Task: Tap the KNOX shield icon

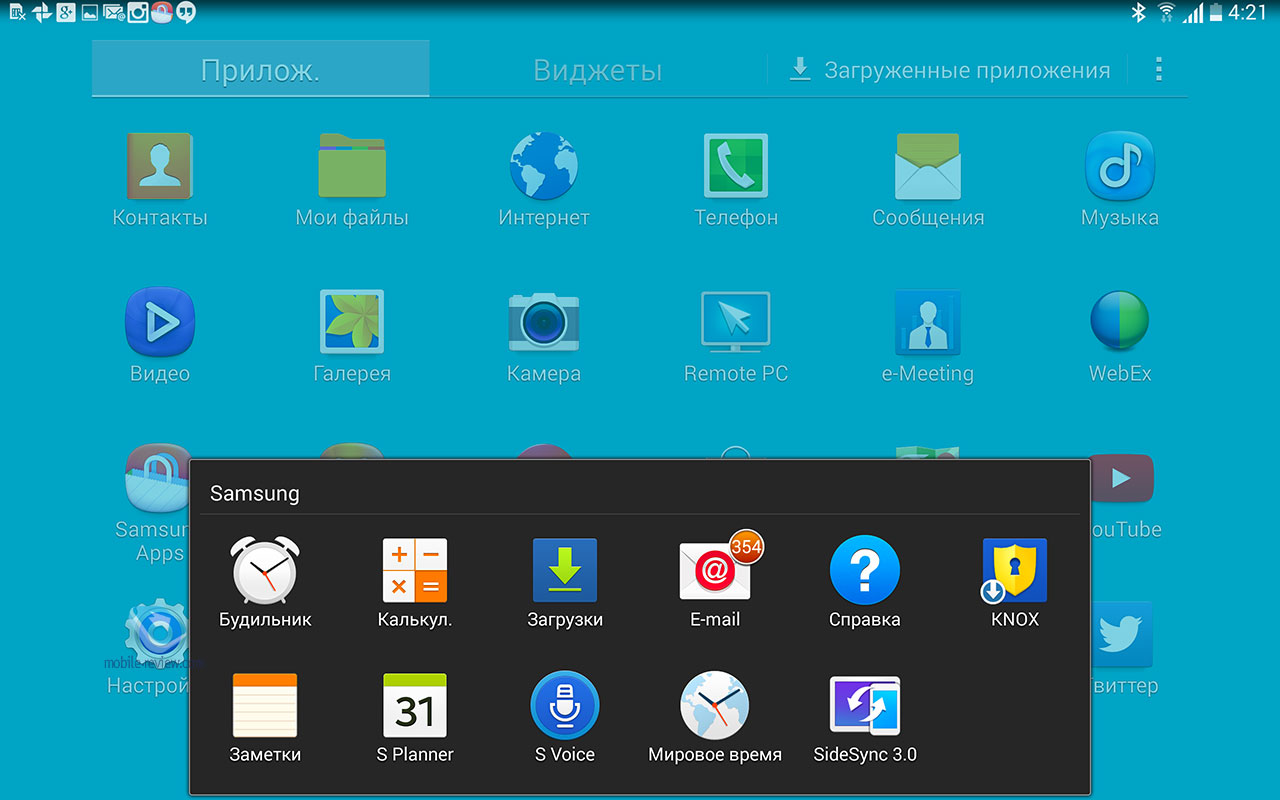Action: point(1014,571)
